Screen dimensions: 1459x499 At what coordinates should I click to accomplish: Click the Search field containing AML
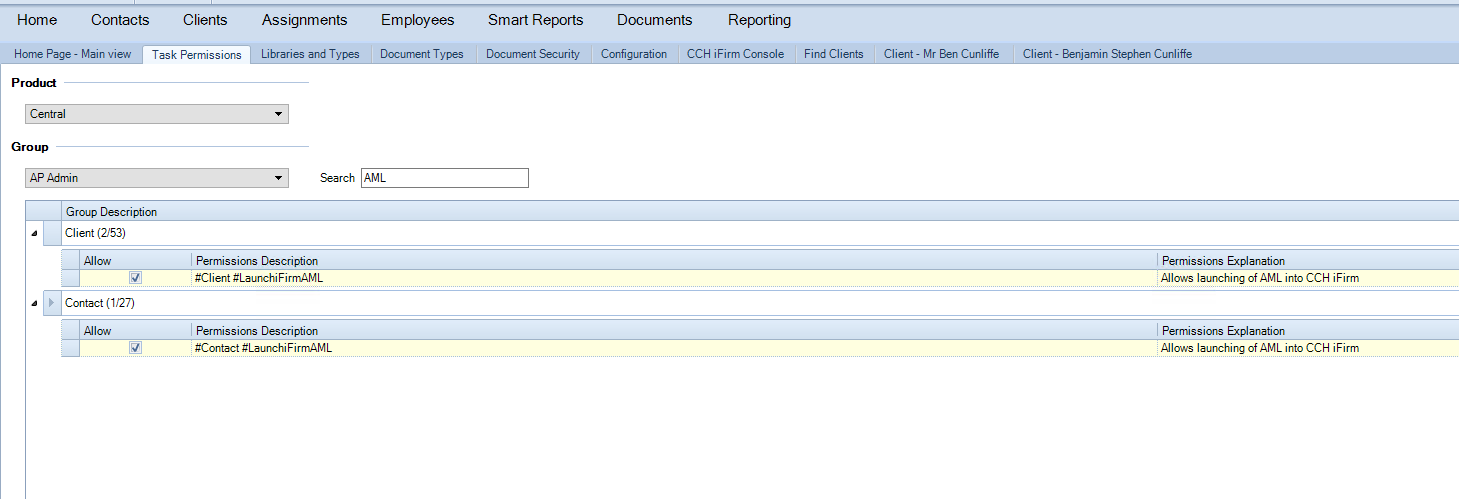[444, 178]
